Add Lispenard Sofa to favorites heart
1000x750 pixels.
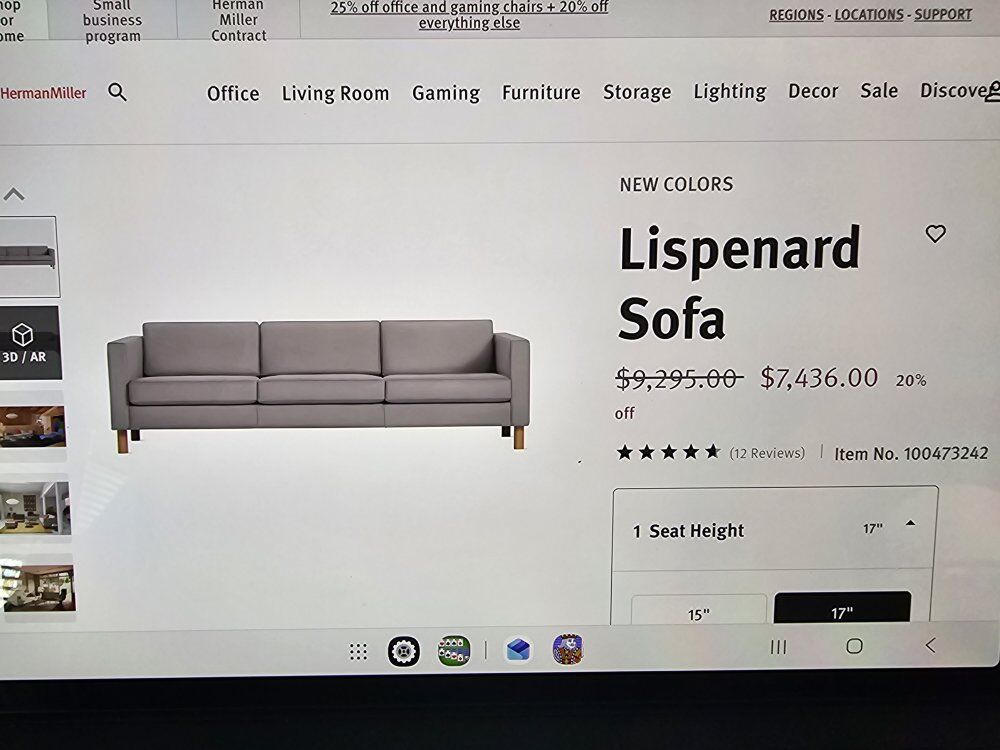[x=936, y=233]
